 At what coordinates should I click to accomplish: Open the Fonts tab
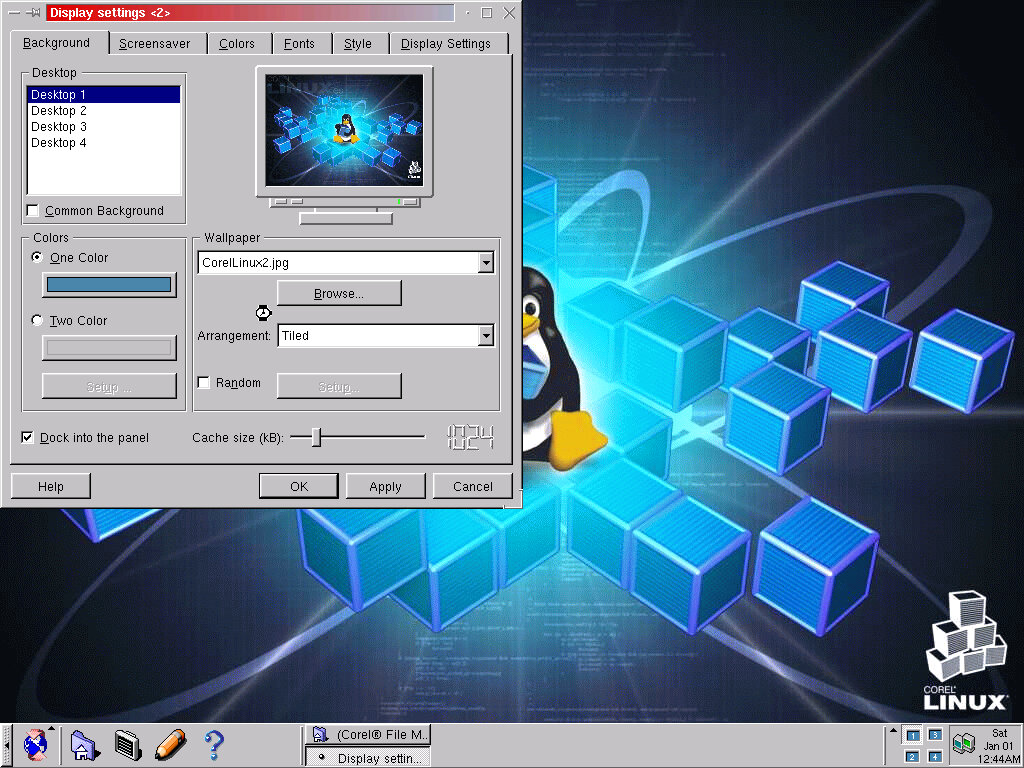299,44
